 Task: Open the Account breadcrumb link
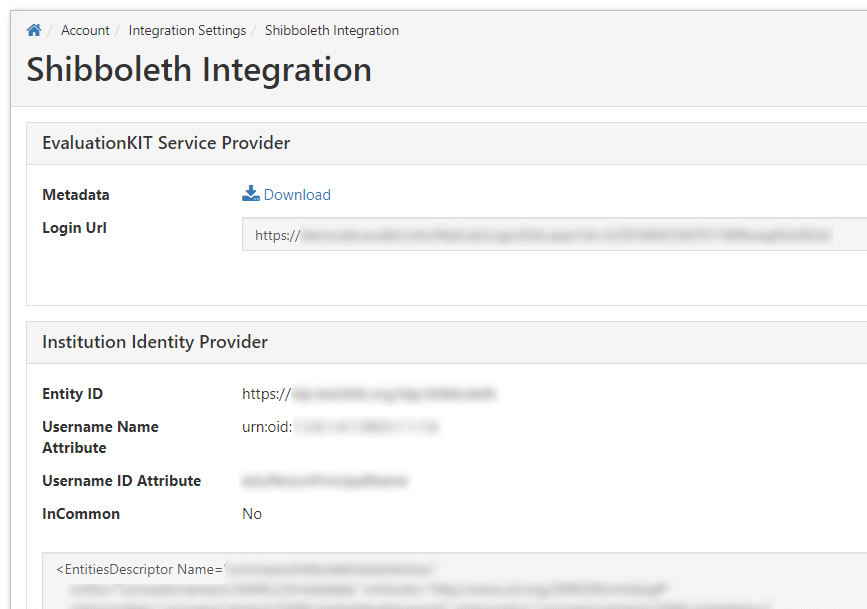(85, 30)
